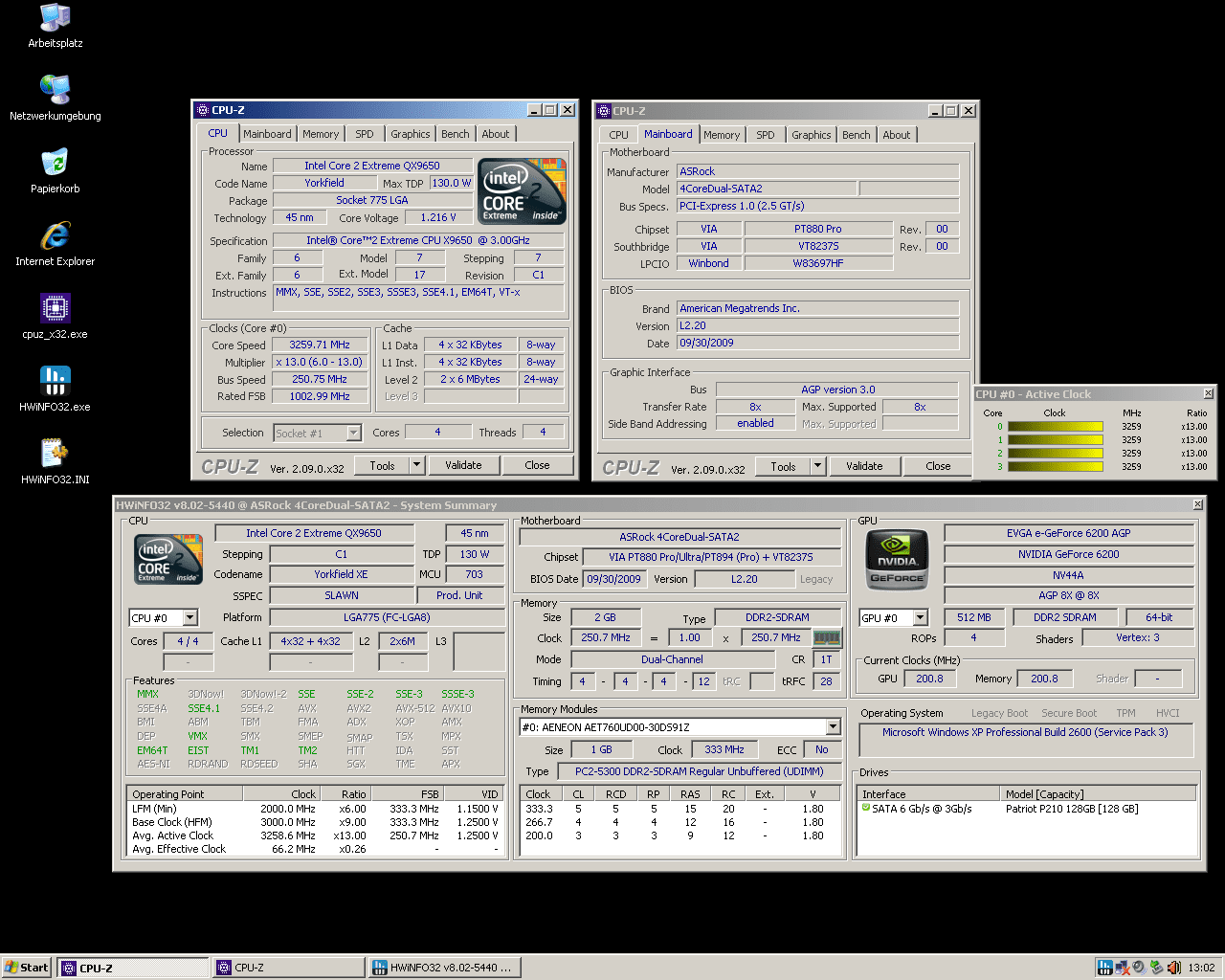Click the 'Patriot P210 128GB' drive entry
The height and width of the screenshot is (980, 1225).
[1072, 809]
